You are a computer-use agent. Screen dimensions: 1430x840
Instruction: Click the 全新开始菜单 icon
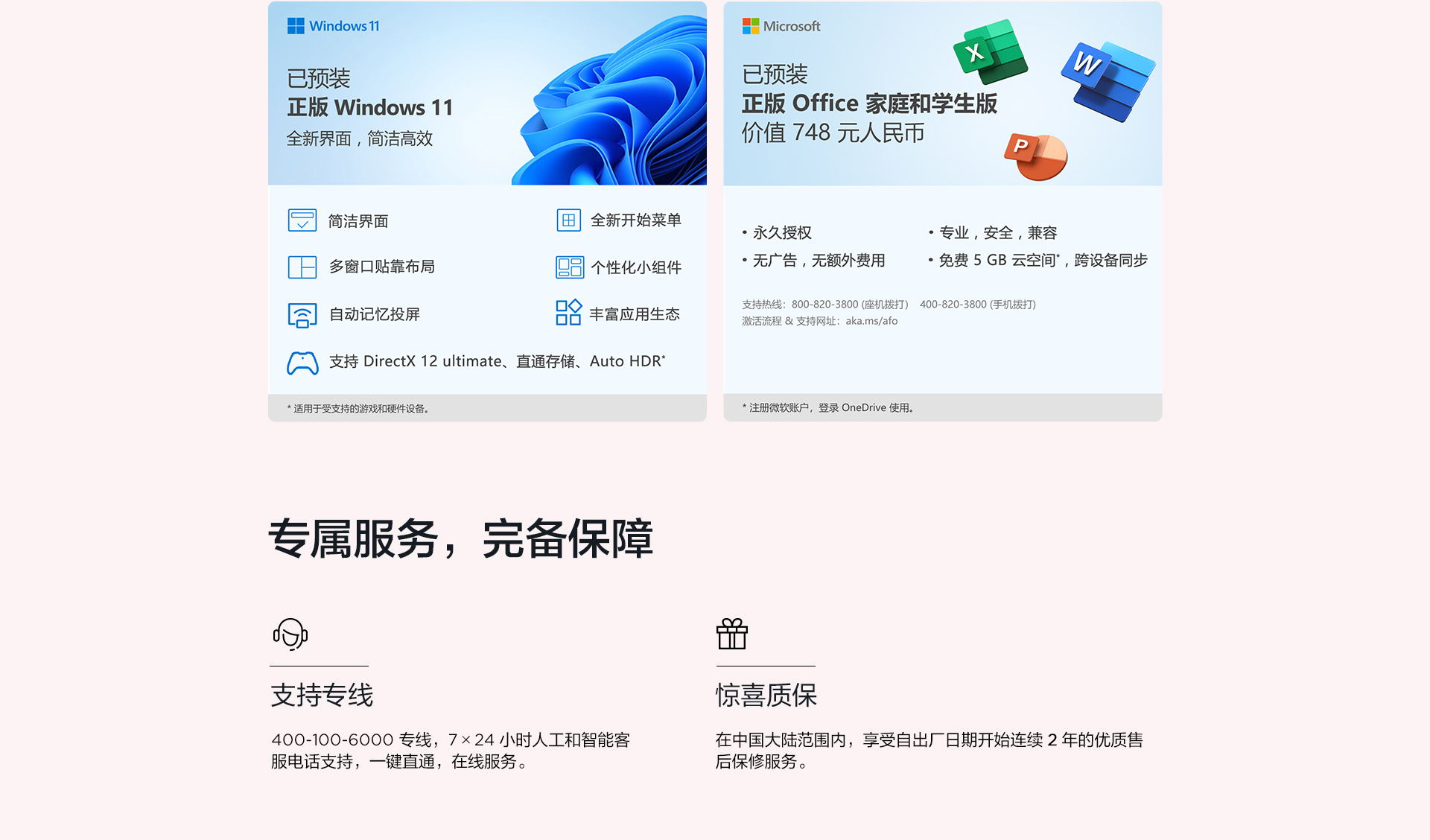(x=569, y=220)
